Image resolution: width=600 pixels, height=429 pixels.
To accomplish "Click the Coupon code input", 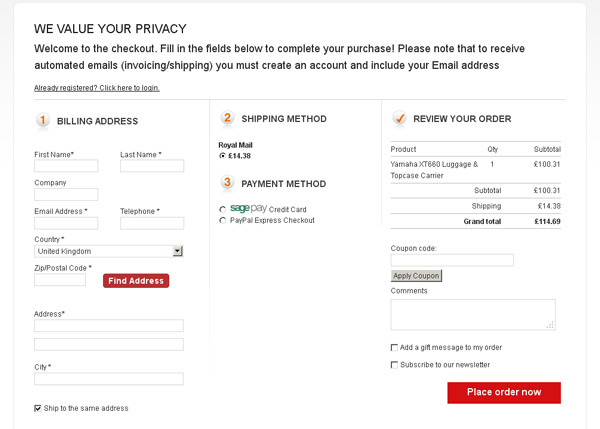I will [x=452, y=260].
